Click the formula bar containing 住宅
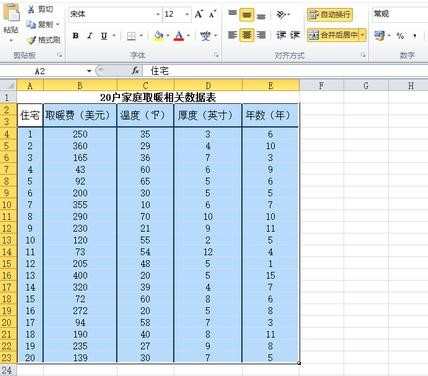Viewport: 428px width, 376px height. coord(285,71)
